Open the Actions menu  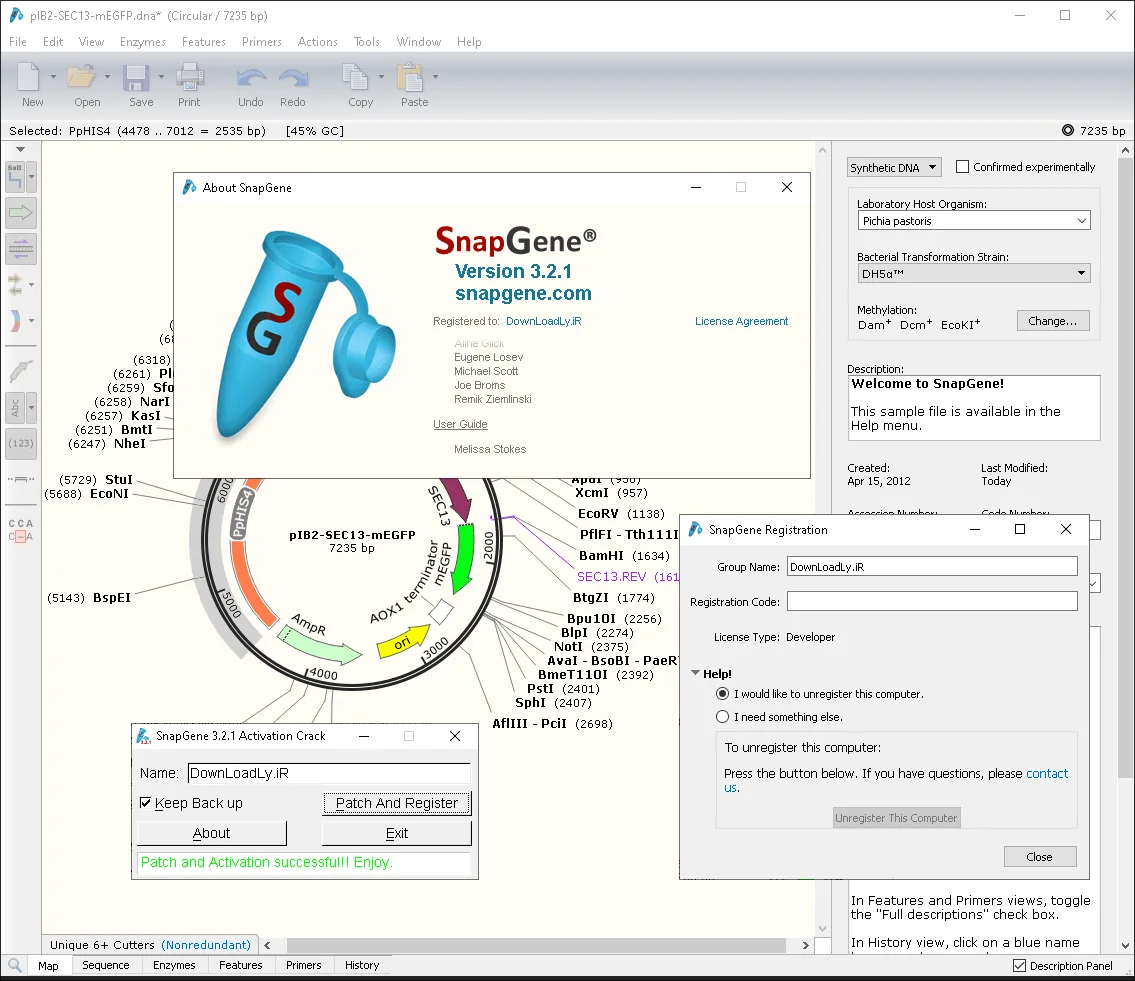pos(317,42)
